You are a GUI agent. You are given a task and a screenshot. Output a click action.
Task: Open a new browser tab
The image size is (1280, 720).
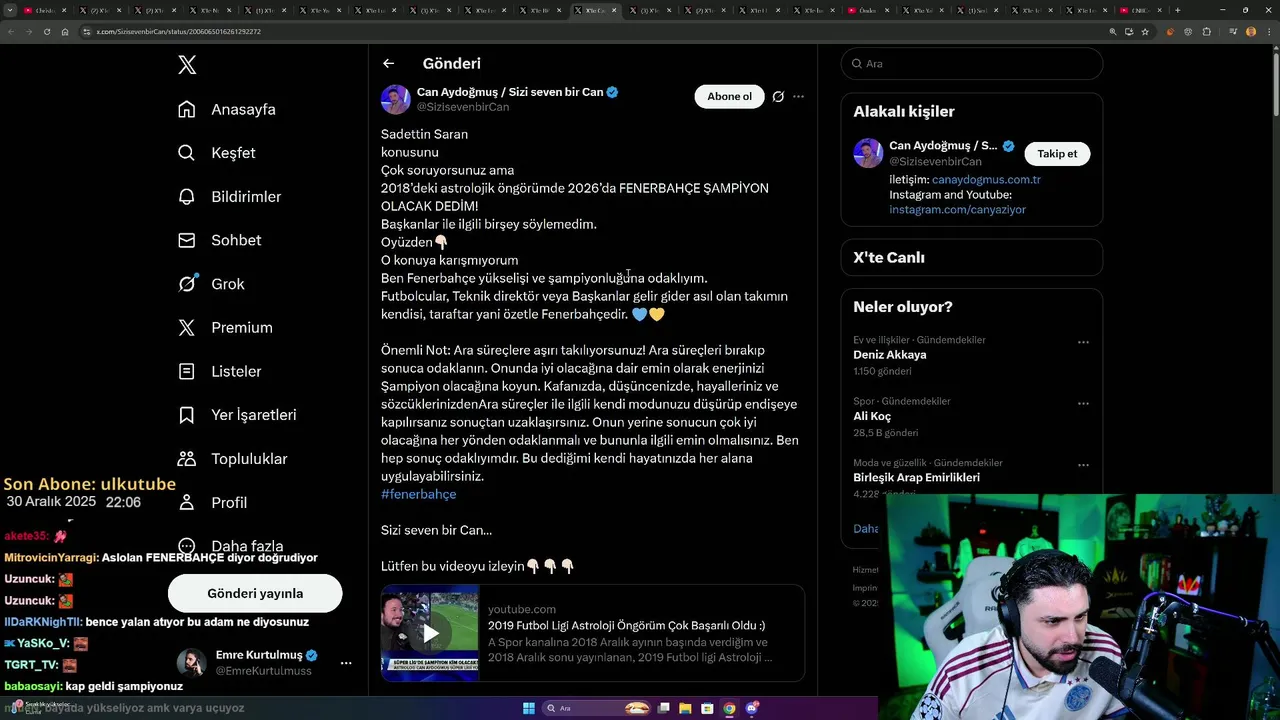1177,10
